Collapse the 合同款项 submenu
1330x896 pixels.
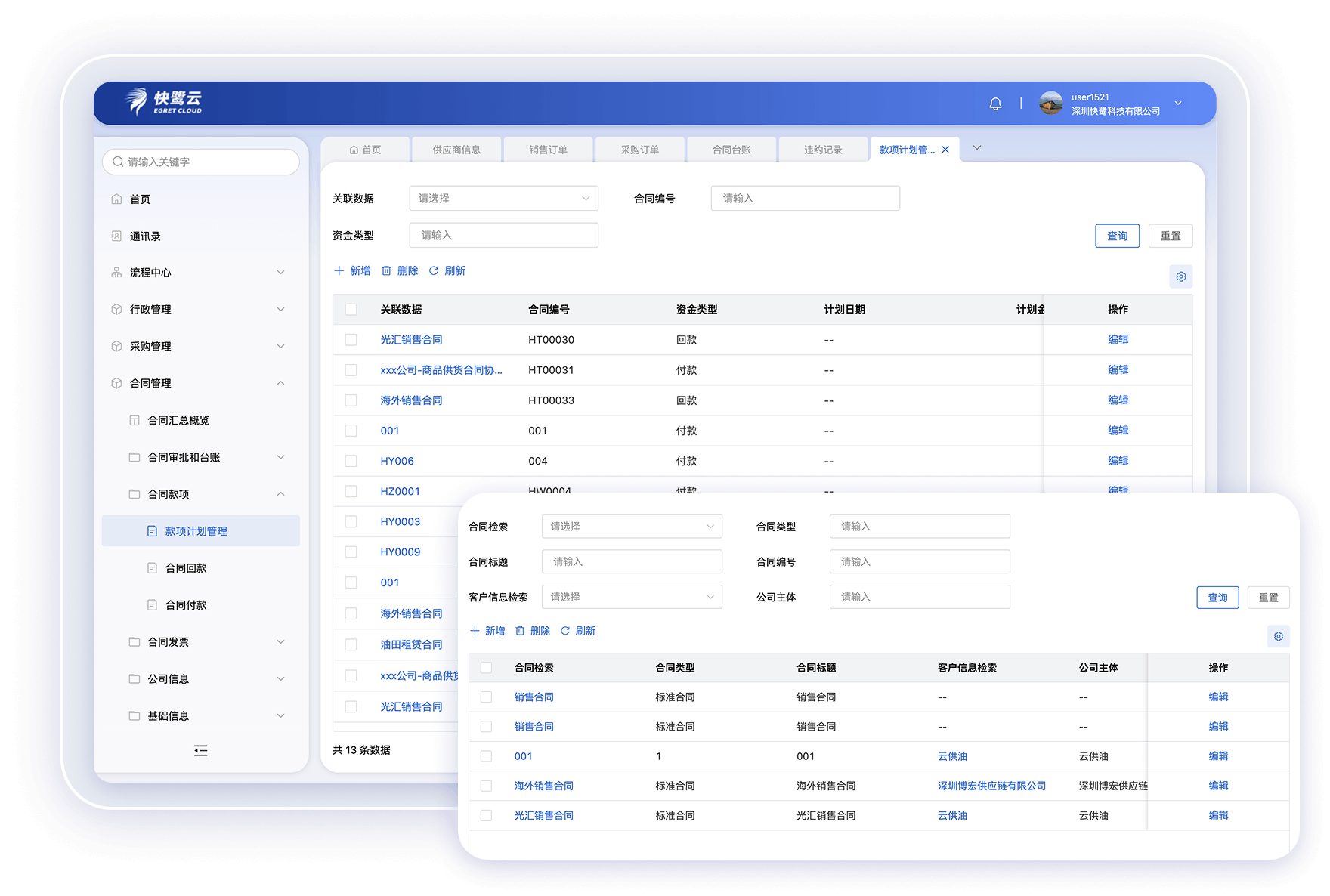pyautogui.click(x=280, y=495)
